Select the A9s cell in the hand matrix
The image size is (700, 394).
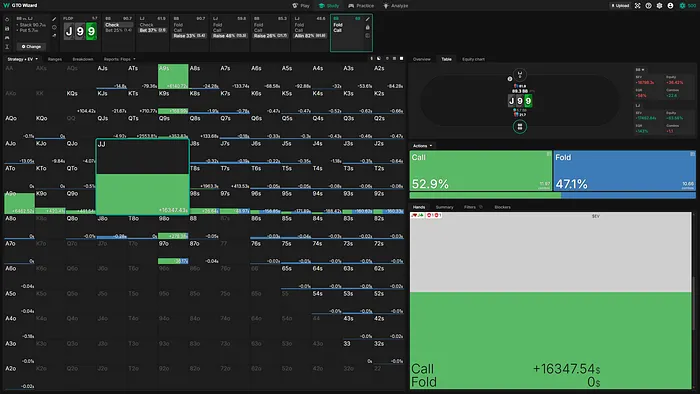(x=173, y=76)
